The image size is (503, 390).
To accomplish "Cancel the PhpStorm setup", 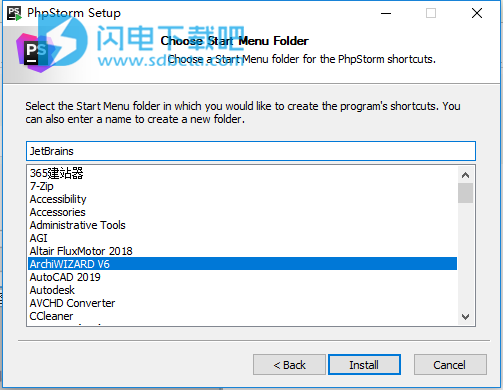I will coord(450,365).
